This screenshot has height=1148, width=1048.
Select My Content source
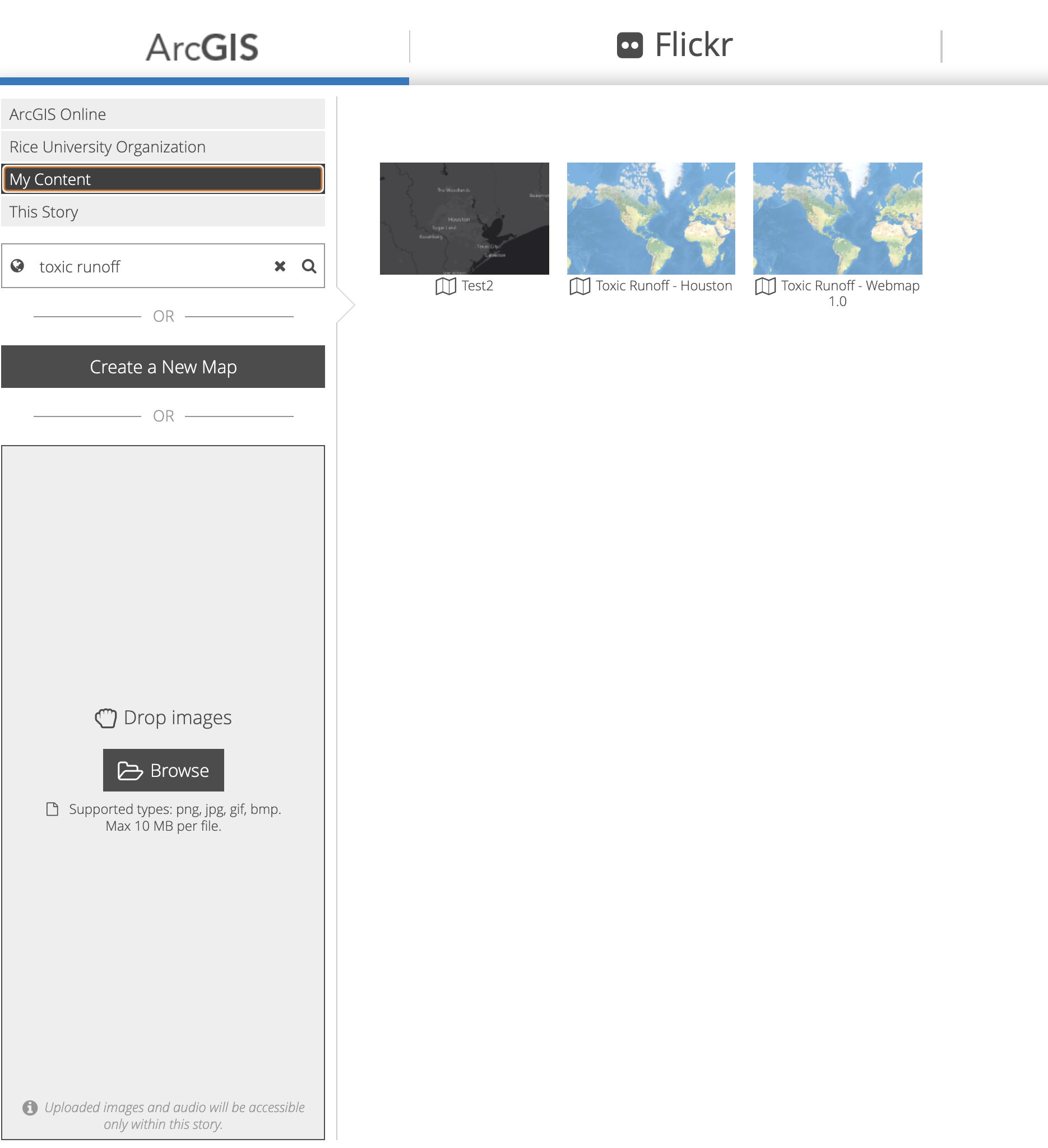pos(163,179)
